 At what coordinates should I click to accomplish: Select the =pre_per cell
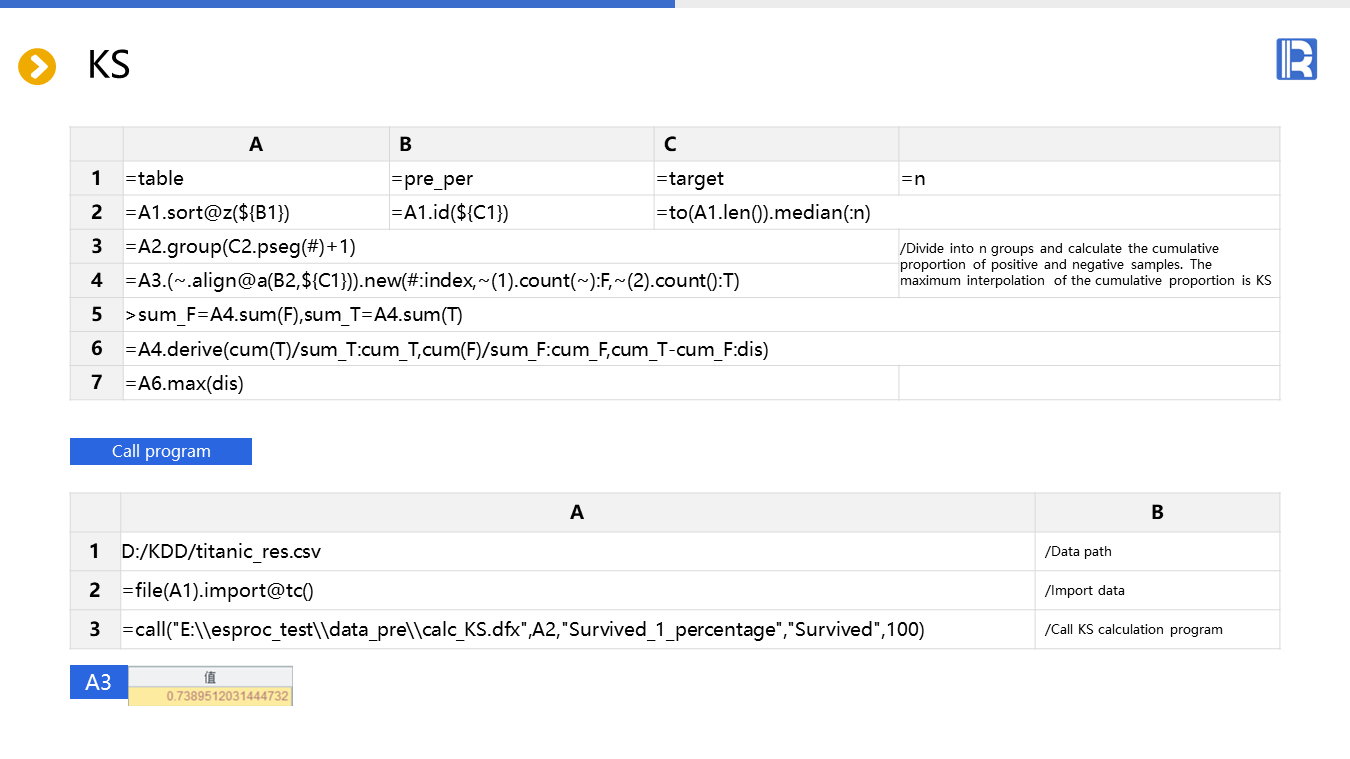(x=521, y=179)
